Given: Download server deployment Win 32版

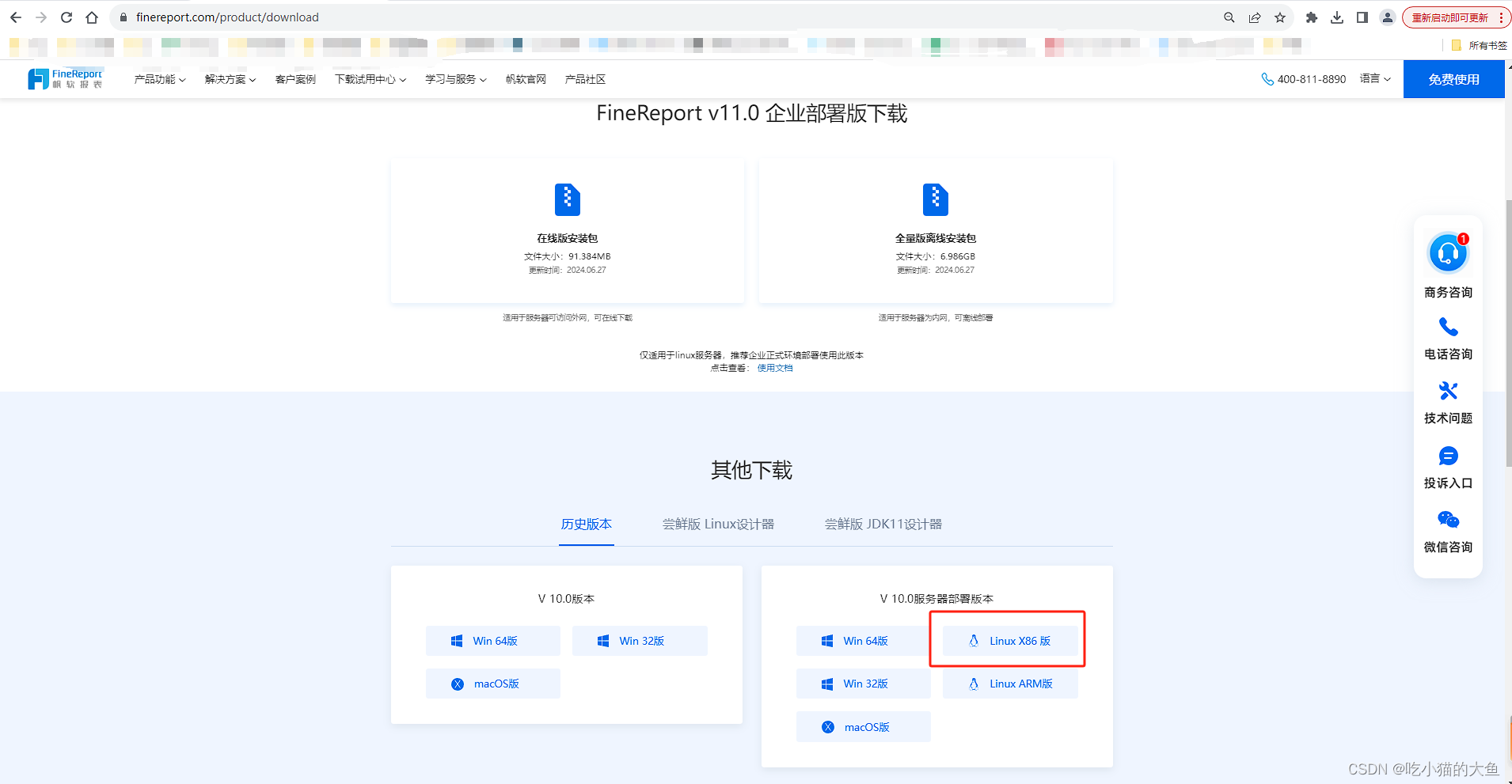Looking at the screenshot, I should (x=864, y=684).
